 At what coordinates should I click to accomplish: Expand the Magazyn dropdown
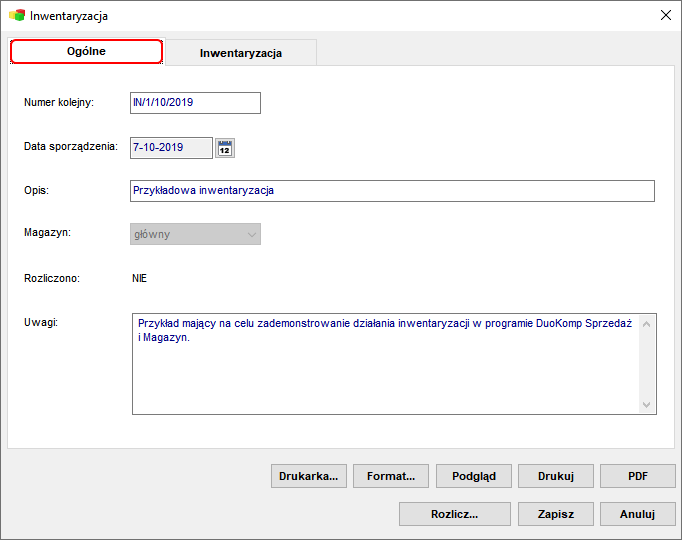click(x=195, y=234)
